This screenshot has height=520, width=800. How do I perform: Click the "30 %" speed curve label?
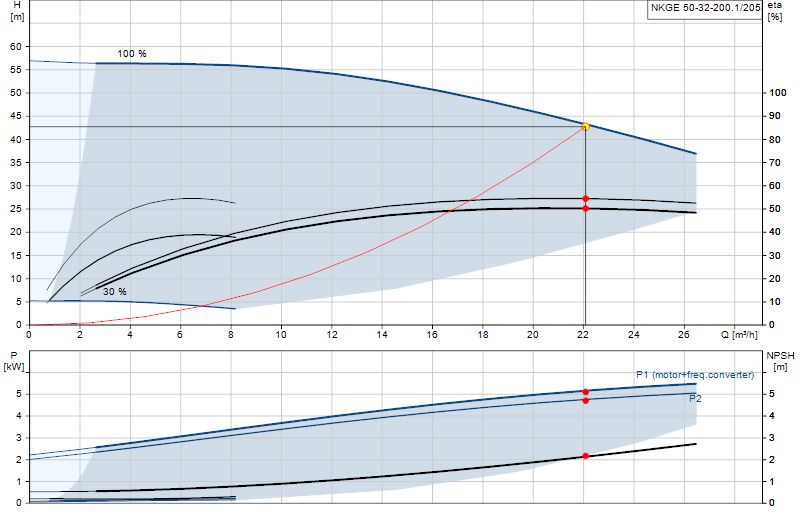115,292
